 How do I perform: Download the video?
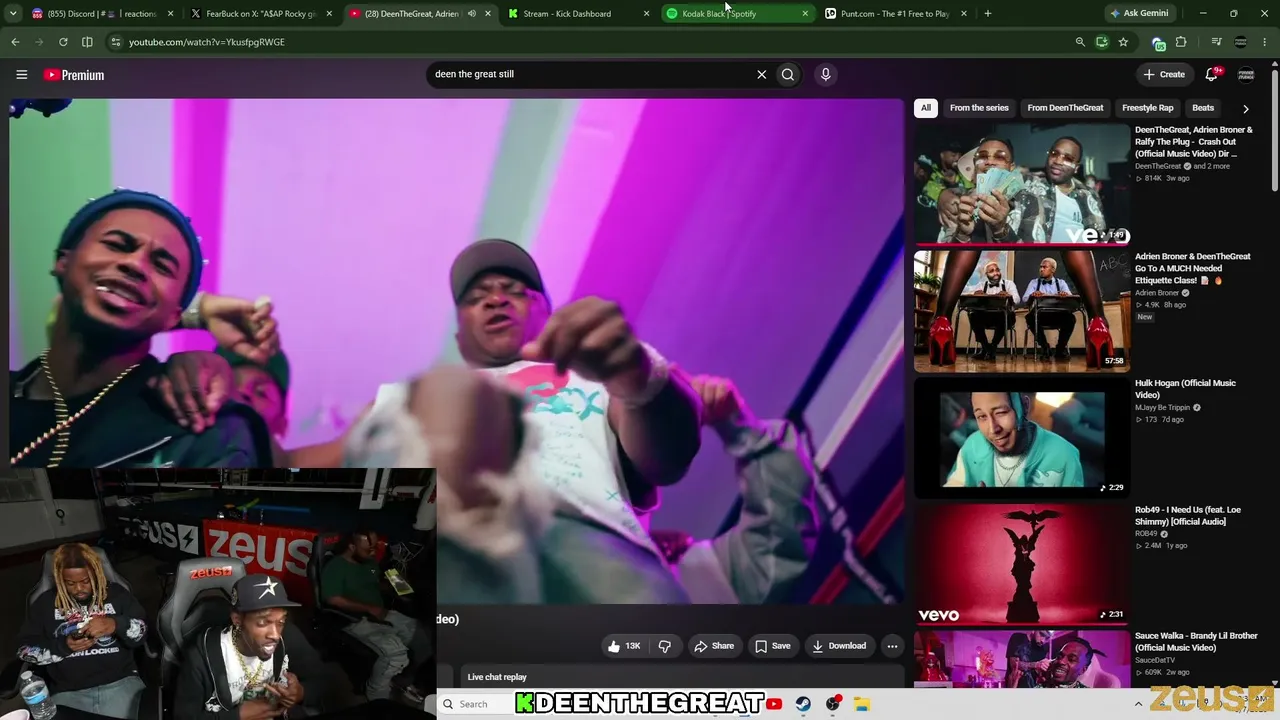click(x=839, y=646)
